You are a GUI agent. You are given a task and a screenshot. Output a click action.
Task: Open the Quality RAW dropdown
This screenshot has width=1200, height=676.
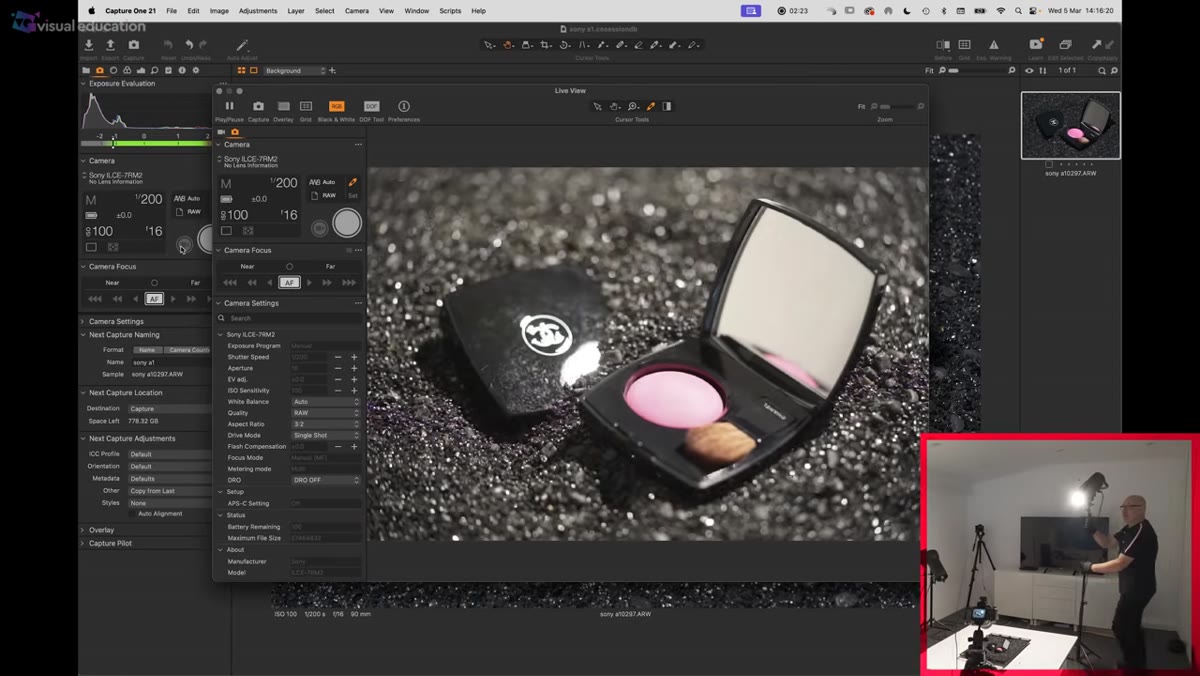[325, 412]
